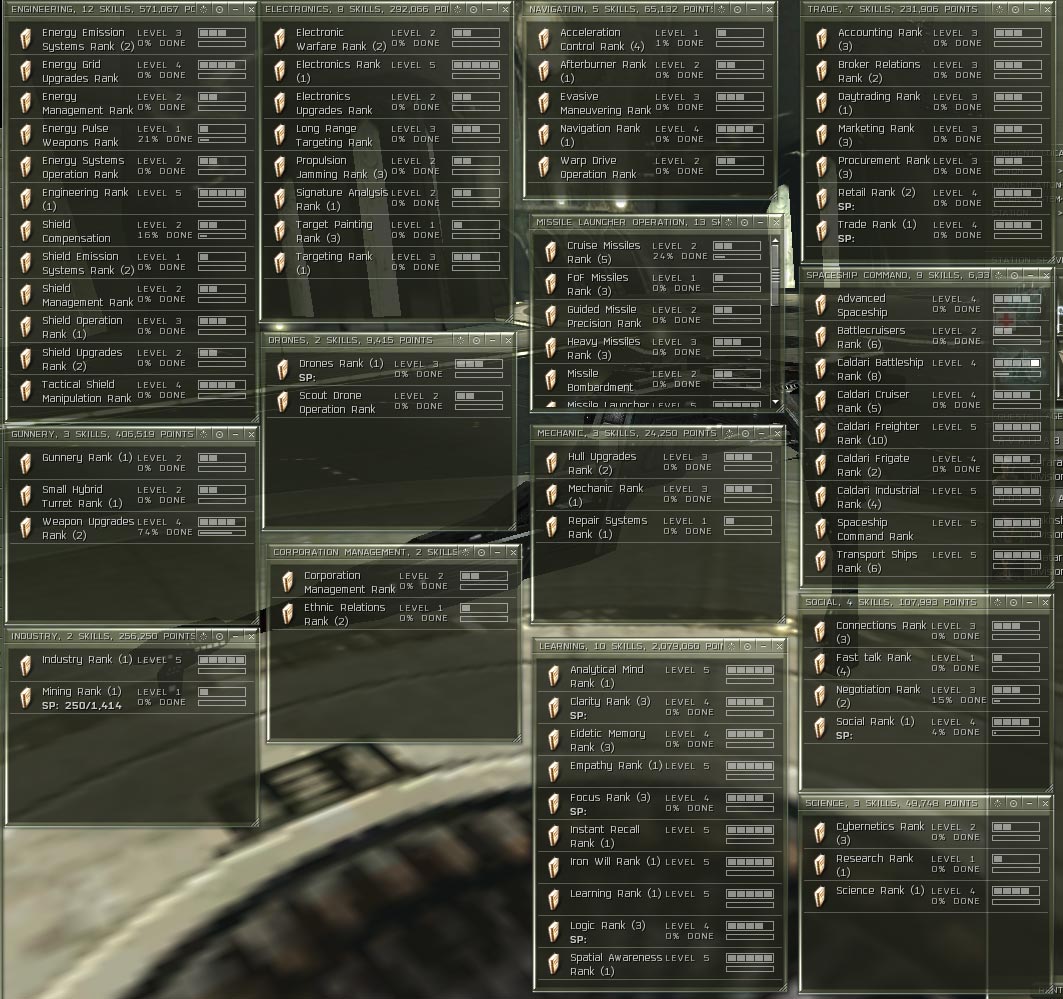
Task: Click the Targeting Rank (1) book icon
Action: click(x=280, y=263)
